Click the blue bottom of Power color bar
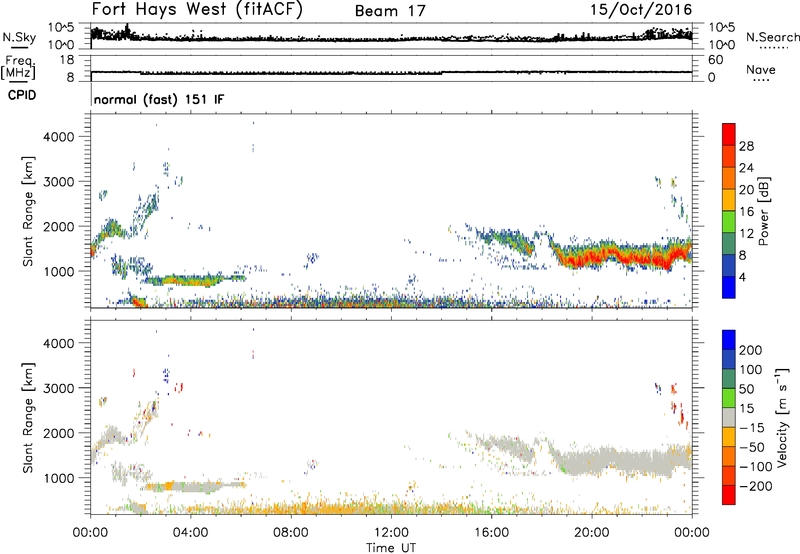800x554 pixels. click(x=729, y=287)
